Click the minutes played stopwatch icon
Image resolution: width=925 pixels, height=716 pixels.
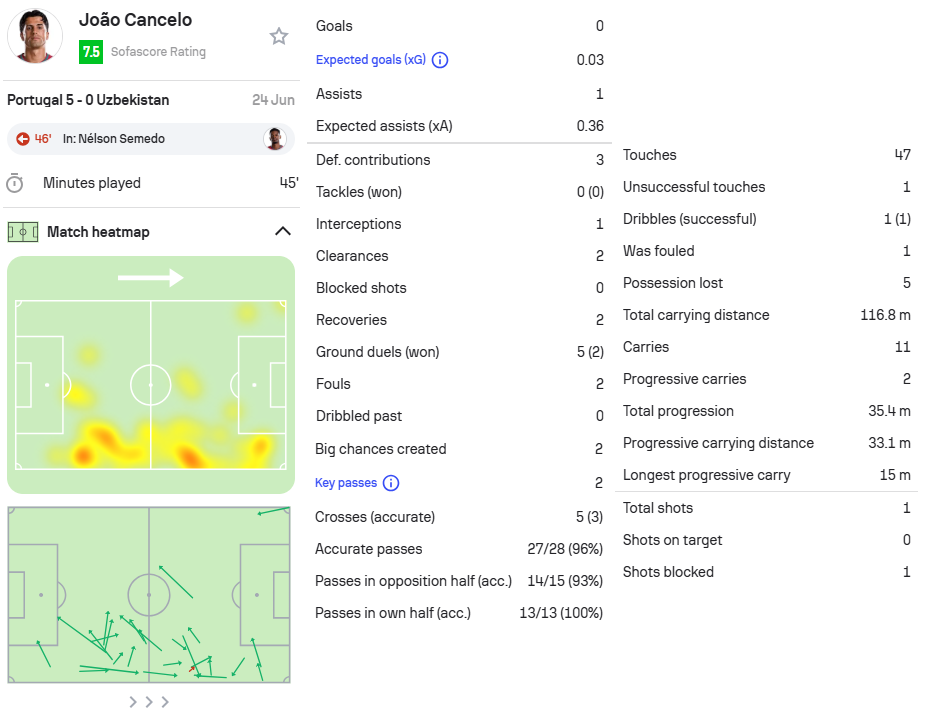(x=15, y=183)
